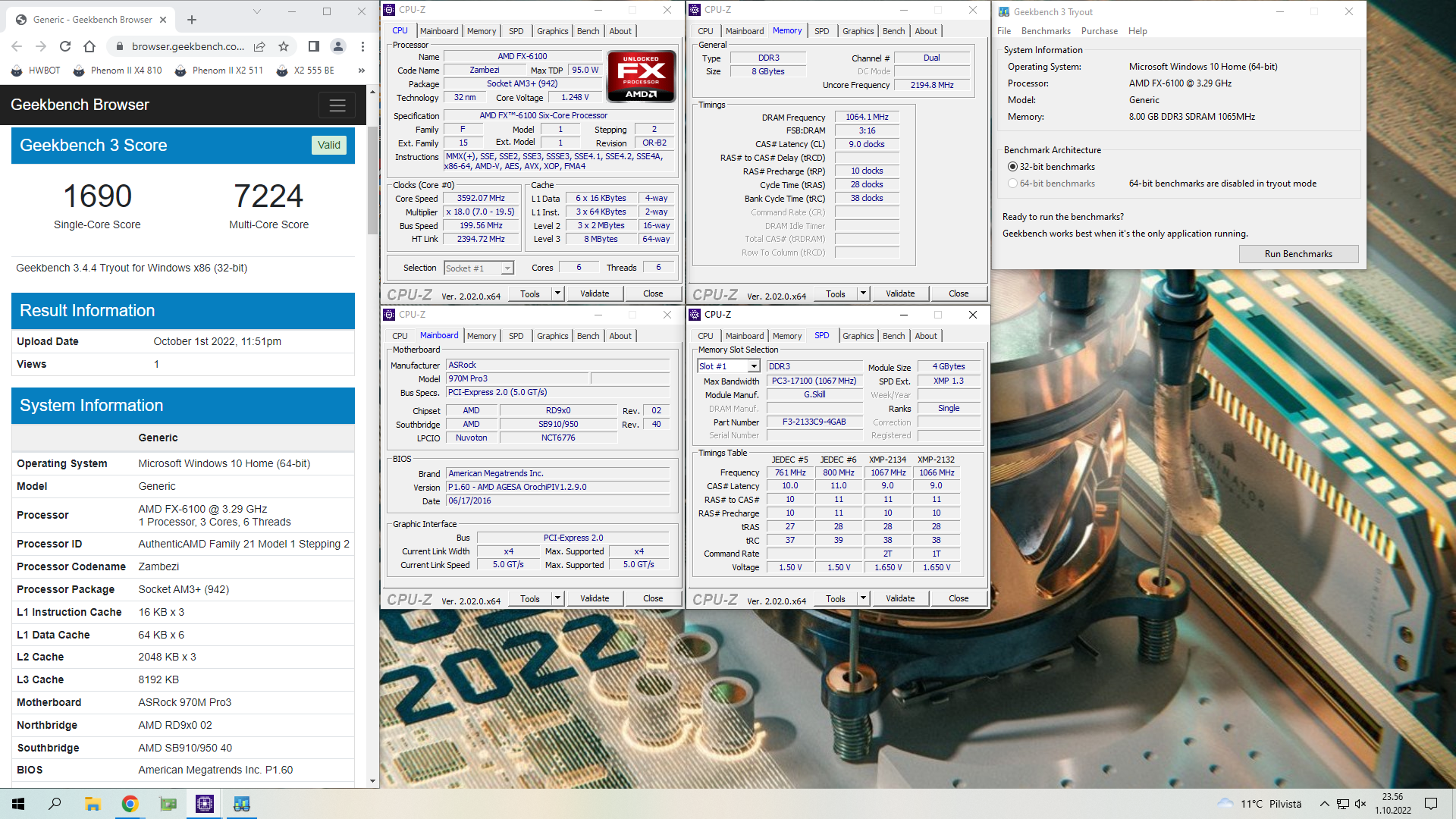Switch to Chrome in the taskbar
This screenshot has width=1456, height=819.
tap(130, 804)
